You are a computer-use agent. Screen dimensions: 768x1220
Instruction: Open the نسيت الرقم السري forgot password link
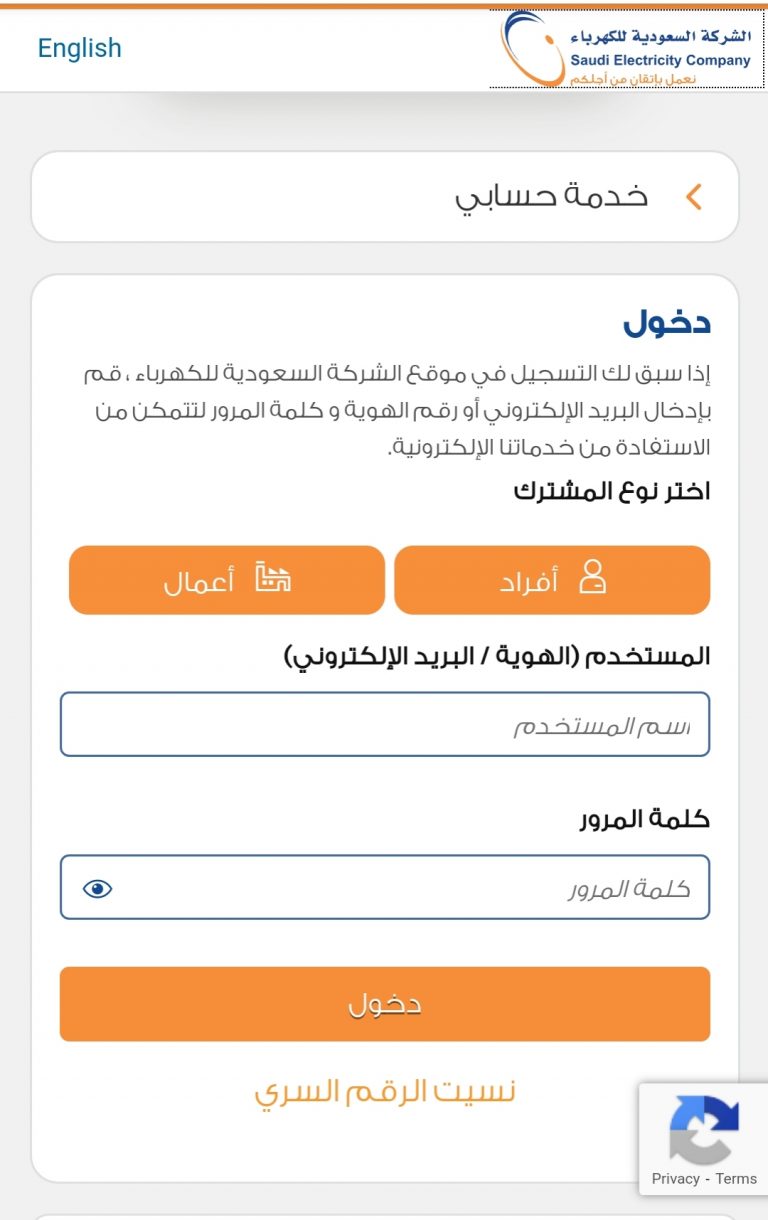[385, 1090]
